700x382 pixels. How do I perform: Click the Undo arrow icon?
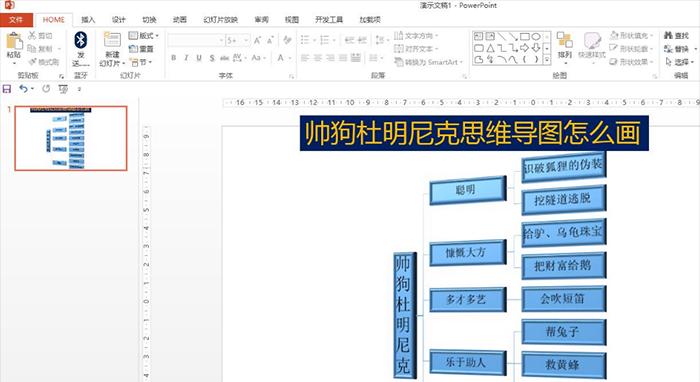coord(23,89)
